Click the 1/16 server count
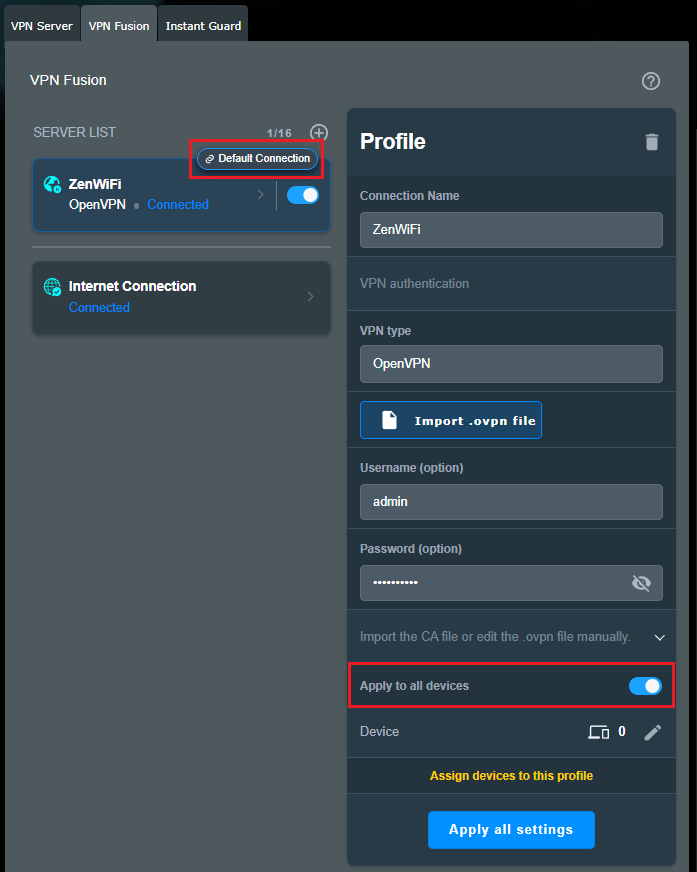This screenshot has width=697, height=872. click(x=279, y=133)
